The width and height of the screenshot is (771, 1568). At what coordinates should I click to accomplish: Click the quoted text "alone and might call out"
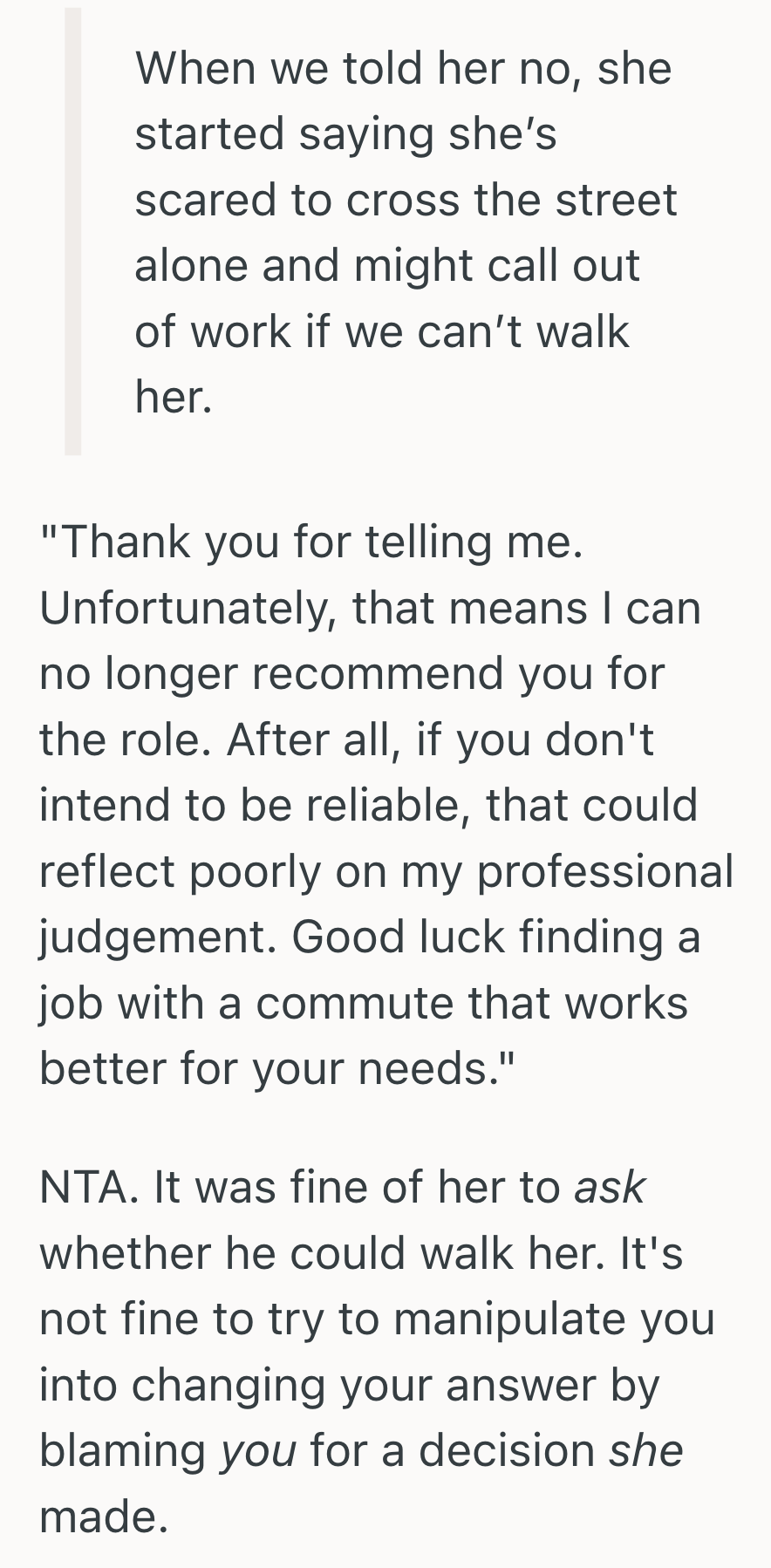point(387,265)
